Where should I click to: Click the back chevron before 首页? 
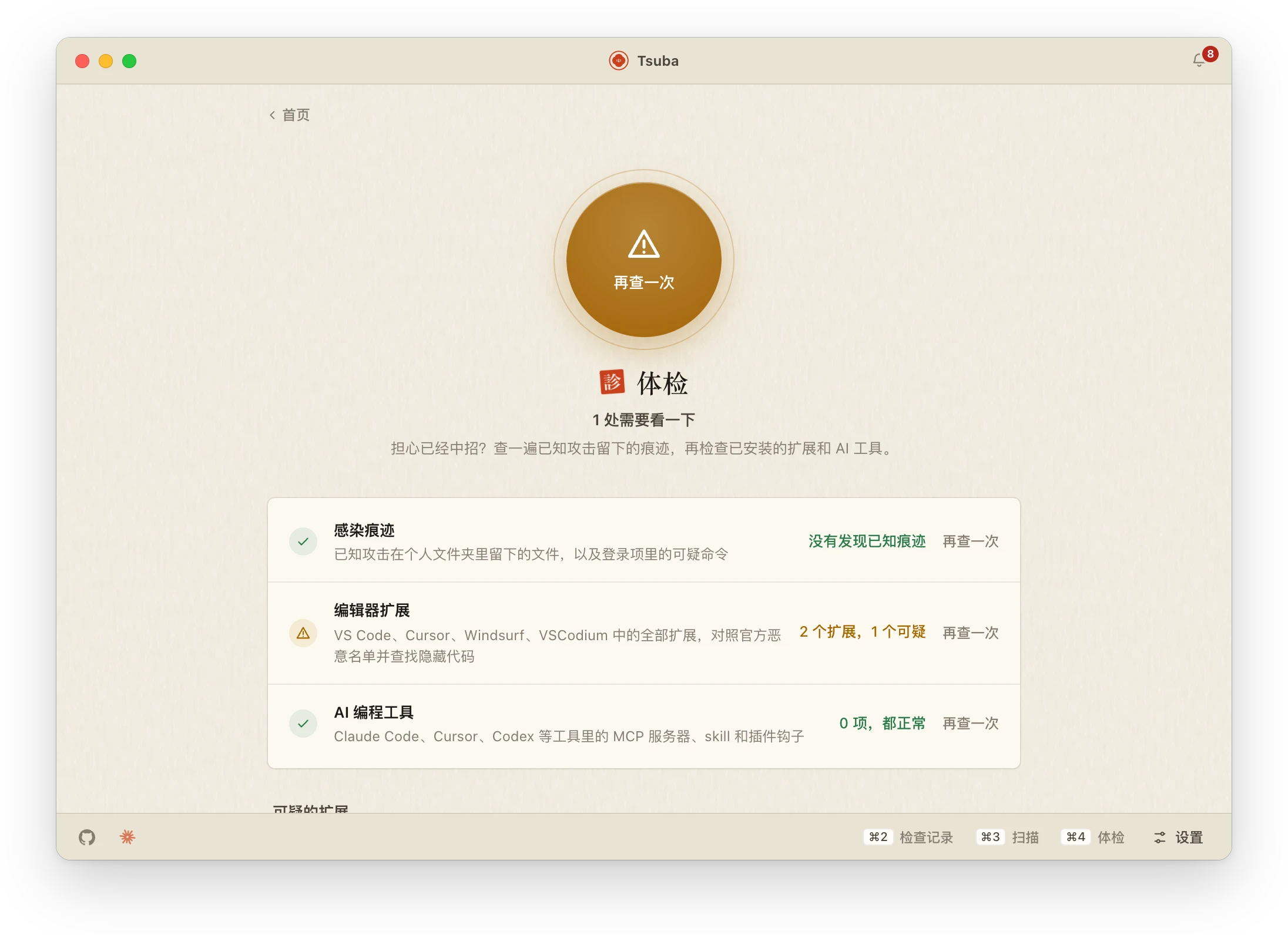(x=272, y=115)
